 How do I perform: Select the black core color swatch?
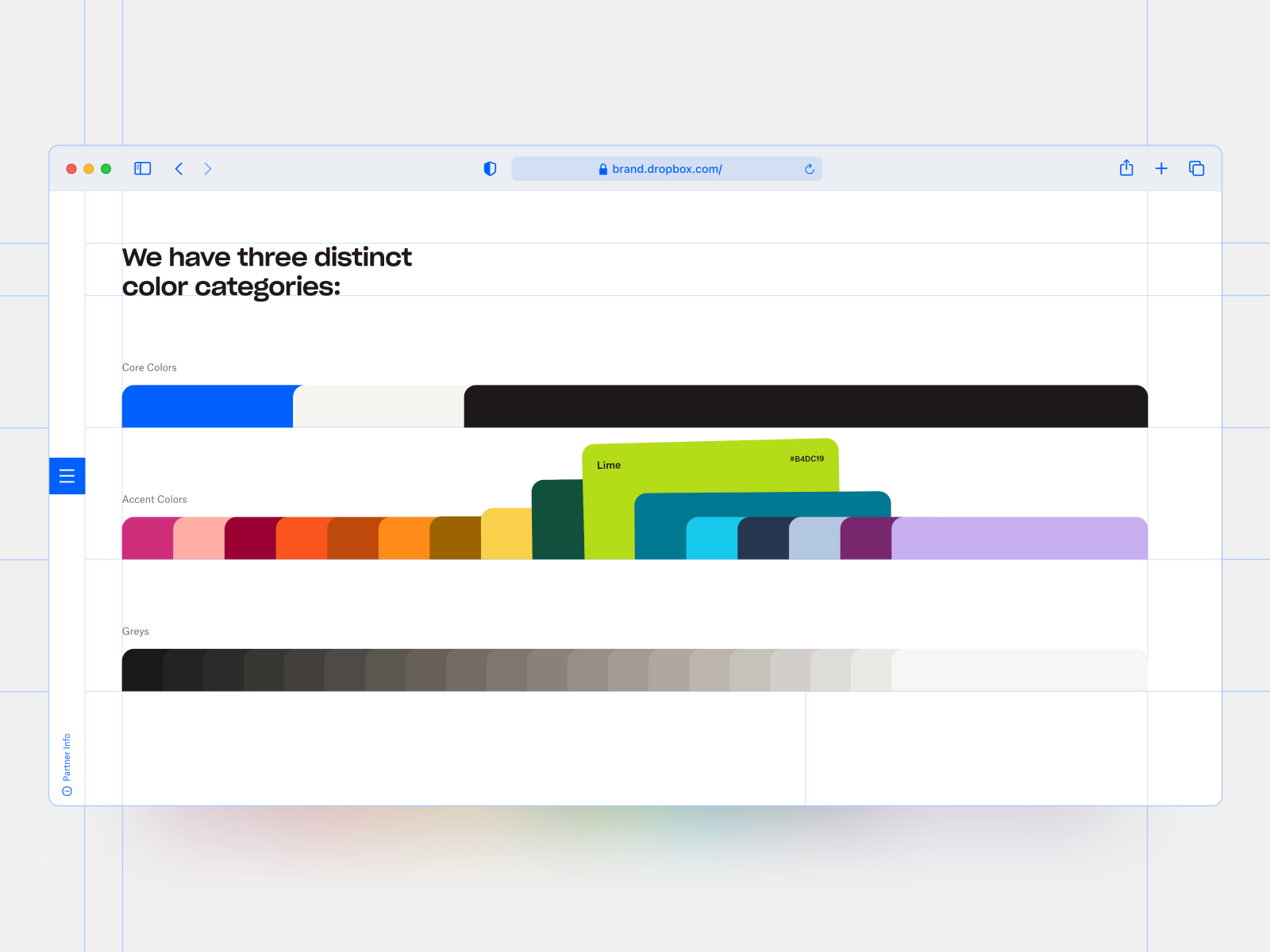[806, 406]
